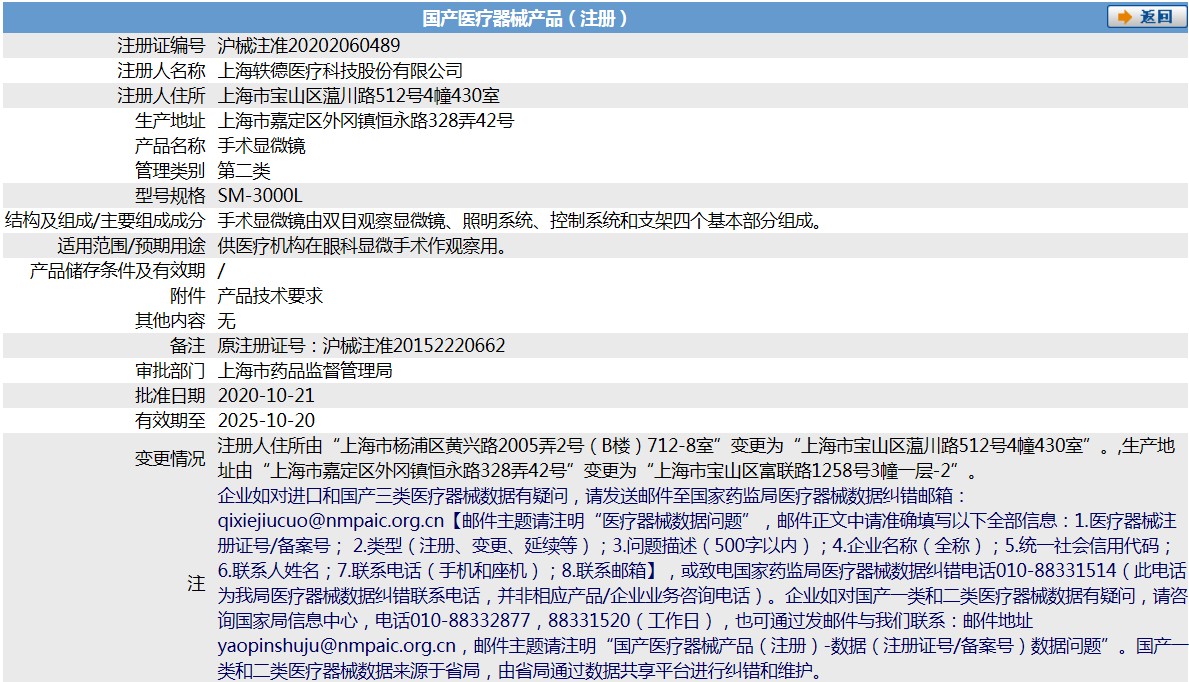Select production address 上海市嘉定区外冈镇恒永路328弄42号
The image size is (1189, 682).
(x=365, y=121)
